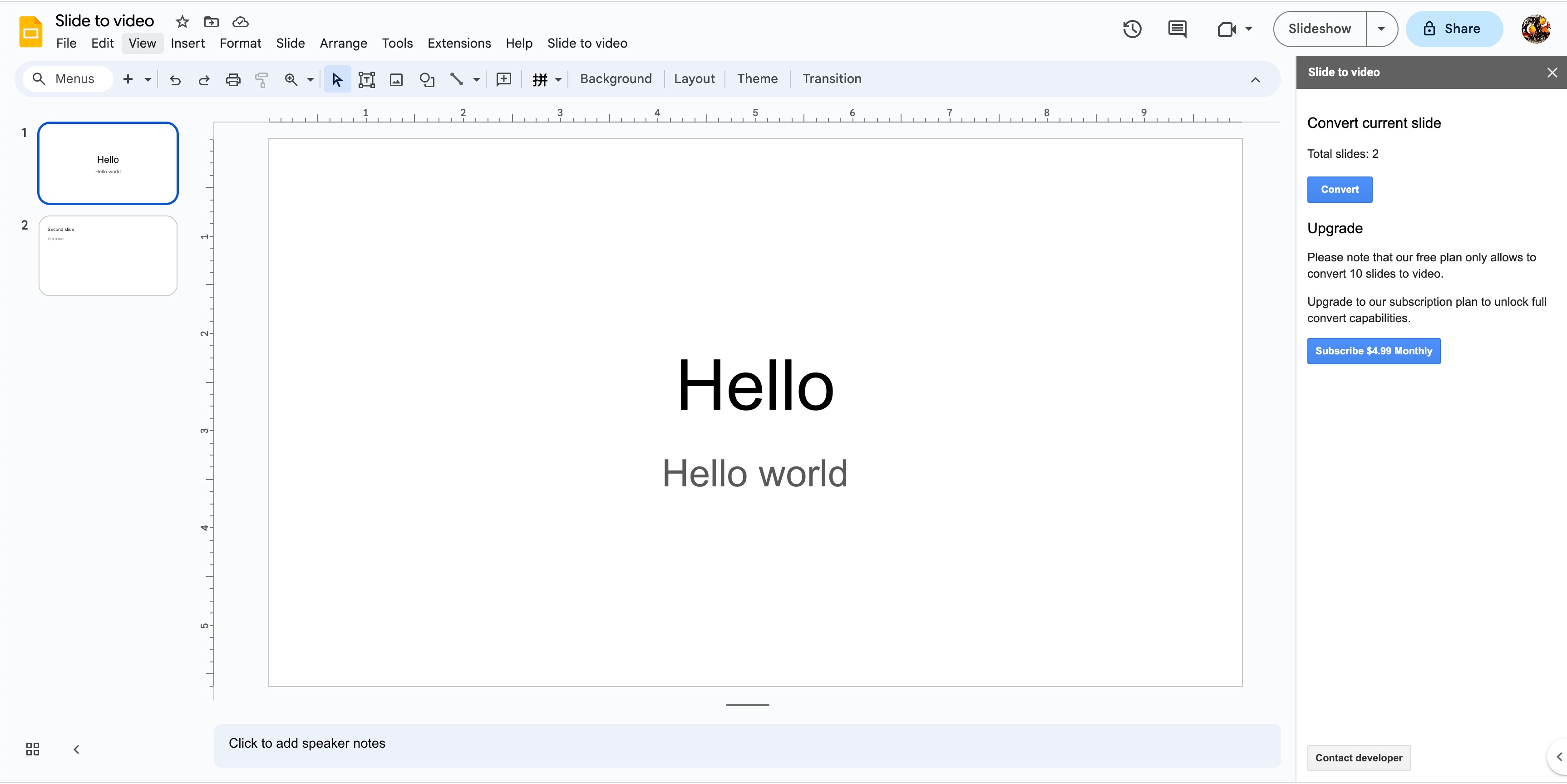The image size is (1567, 784).
Task: Open the comments panel icon
Action: click(x=1177, y=29)
